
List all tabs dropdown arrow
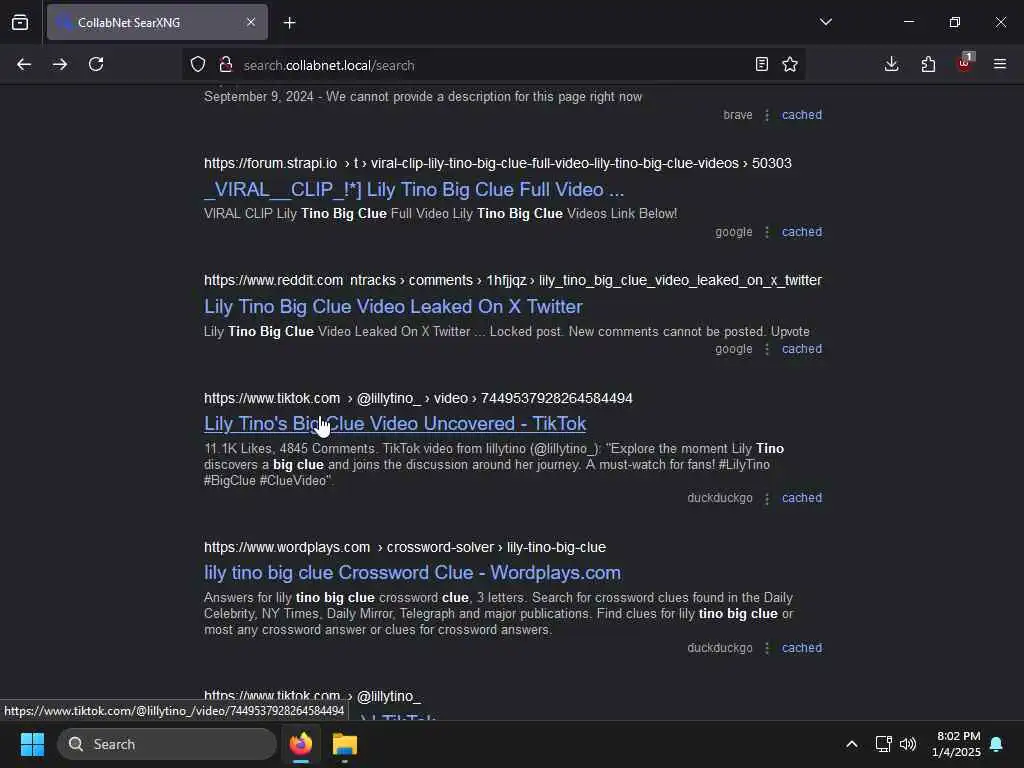coord(825,22)
